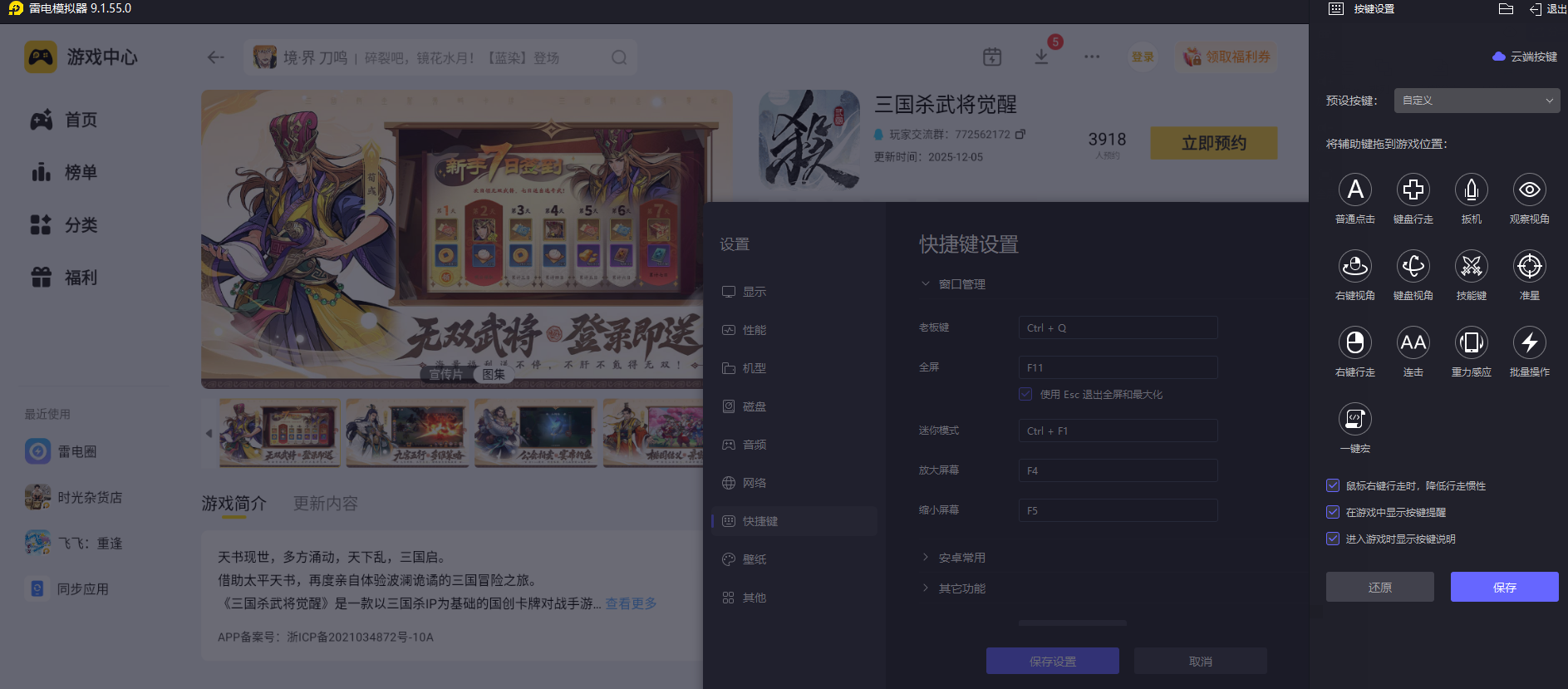Choose the 一键宏 macro icon
The height and width of the screenshot is (689, 1568).
(x=1355, y=420)
